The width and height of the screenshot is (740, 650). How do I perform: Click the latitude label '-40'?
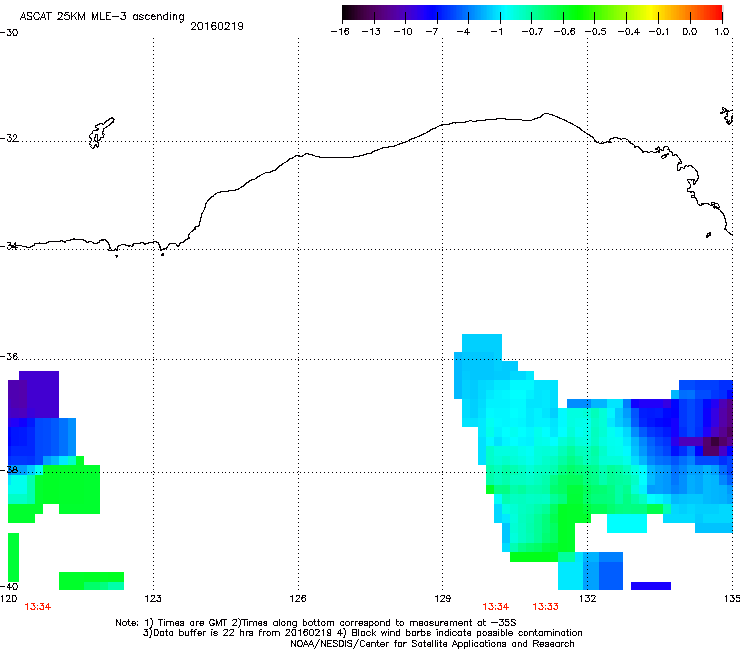click(9, 586)
